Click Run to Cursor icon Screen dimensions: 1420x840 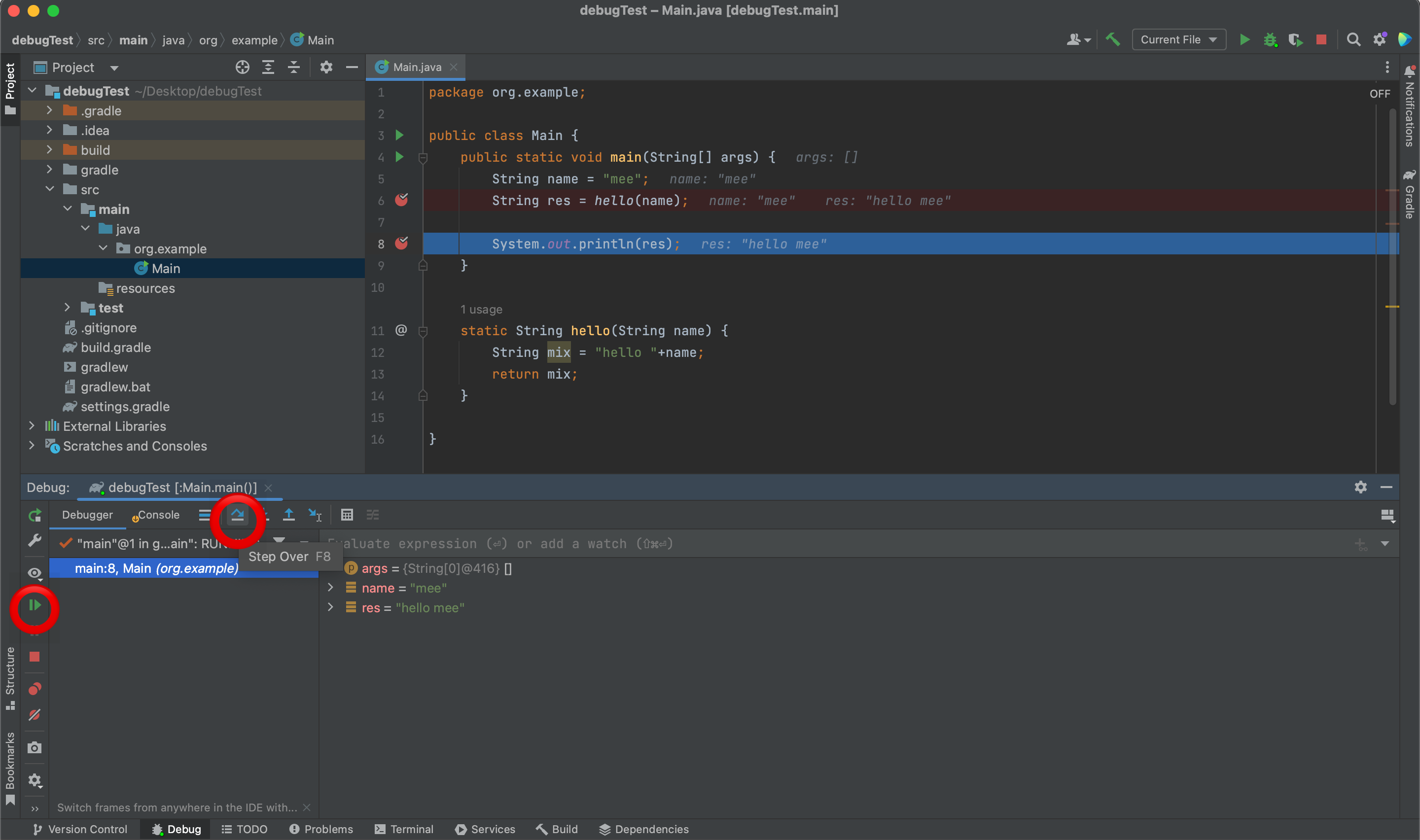315,515
